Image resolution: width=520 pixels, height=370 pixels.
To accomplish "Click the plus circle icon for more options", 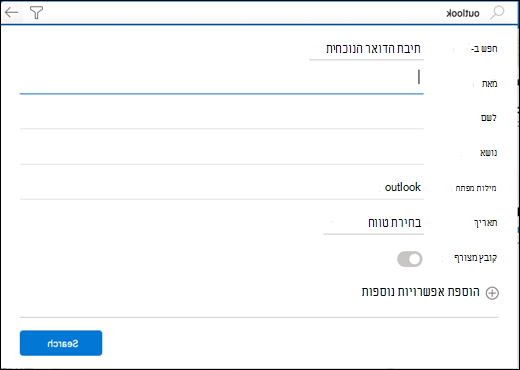I will point(492,293).
